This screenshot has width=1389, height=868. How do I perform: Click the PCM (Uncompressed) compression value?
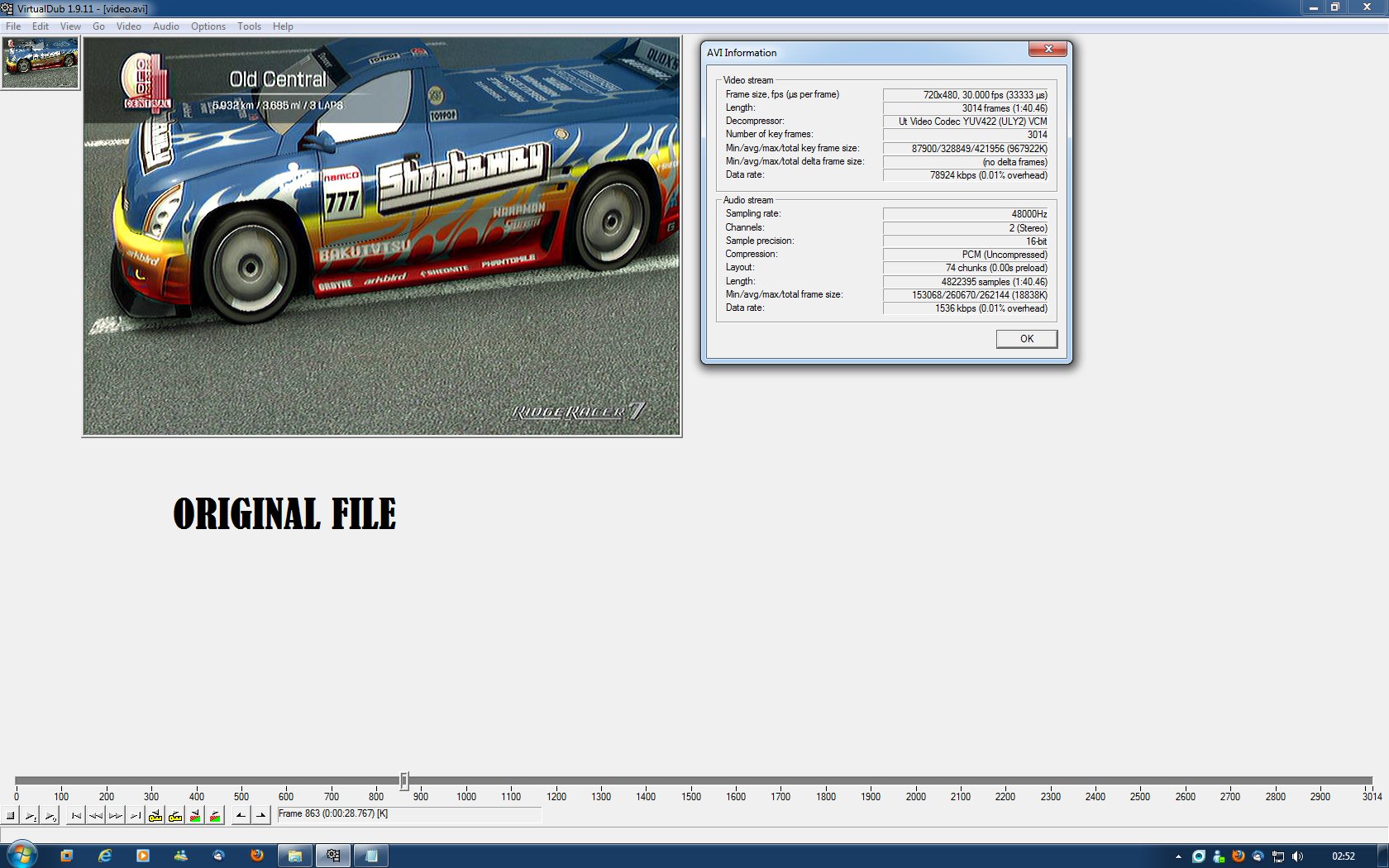966,255
